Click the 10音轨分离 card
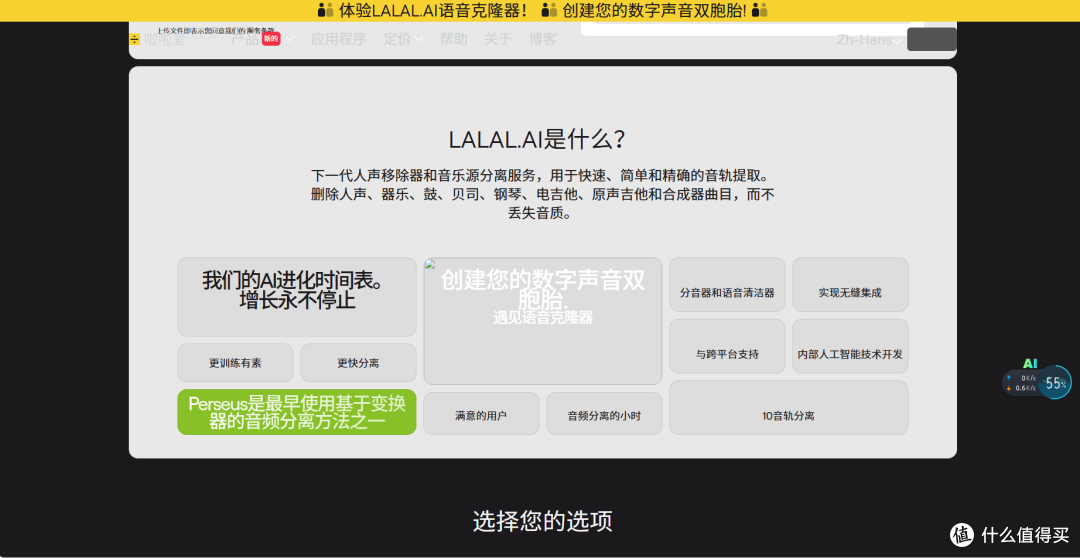This screenshot has height=558, width=1080. pos(789,408)
